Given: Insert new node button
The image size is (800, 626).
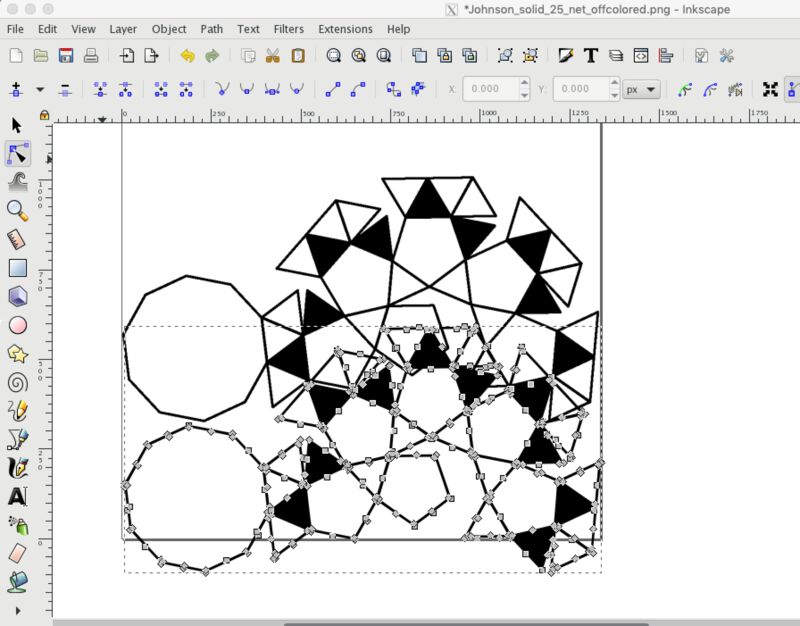Looking at the screenshot, I should (x=16, y=89).
